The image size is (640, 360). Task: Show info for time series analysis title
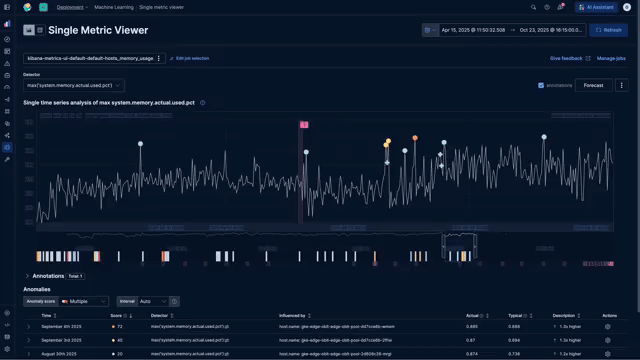(x=202, y=103)
